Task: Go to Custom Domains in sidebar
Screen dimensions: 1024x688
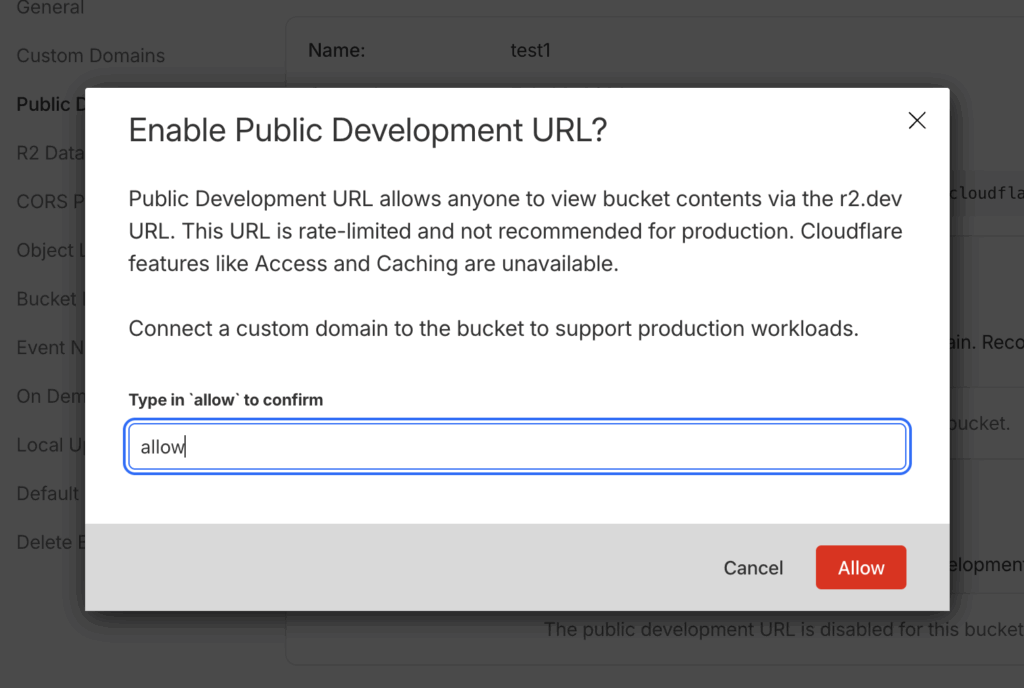Action: [x=90, y=56]
